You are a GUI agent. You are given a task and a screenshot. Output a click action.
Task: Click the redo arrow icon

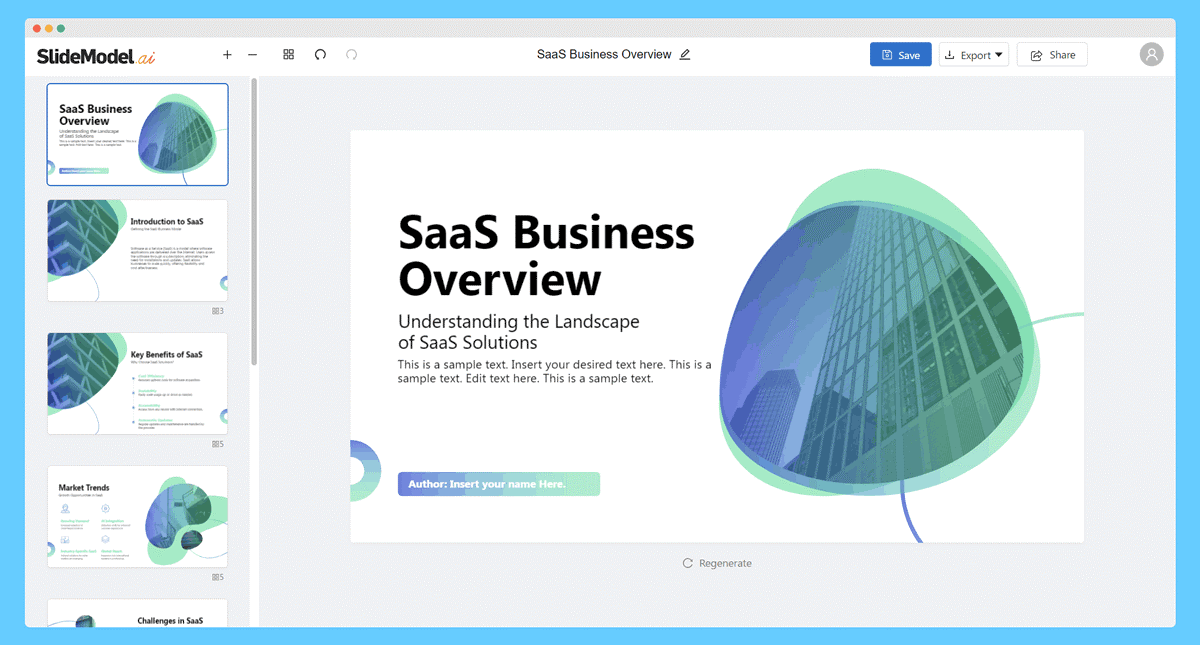[x=352, y=55]
